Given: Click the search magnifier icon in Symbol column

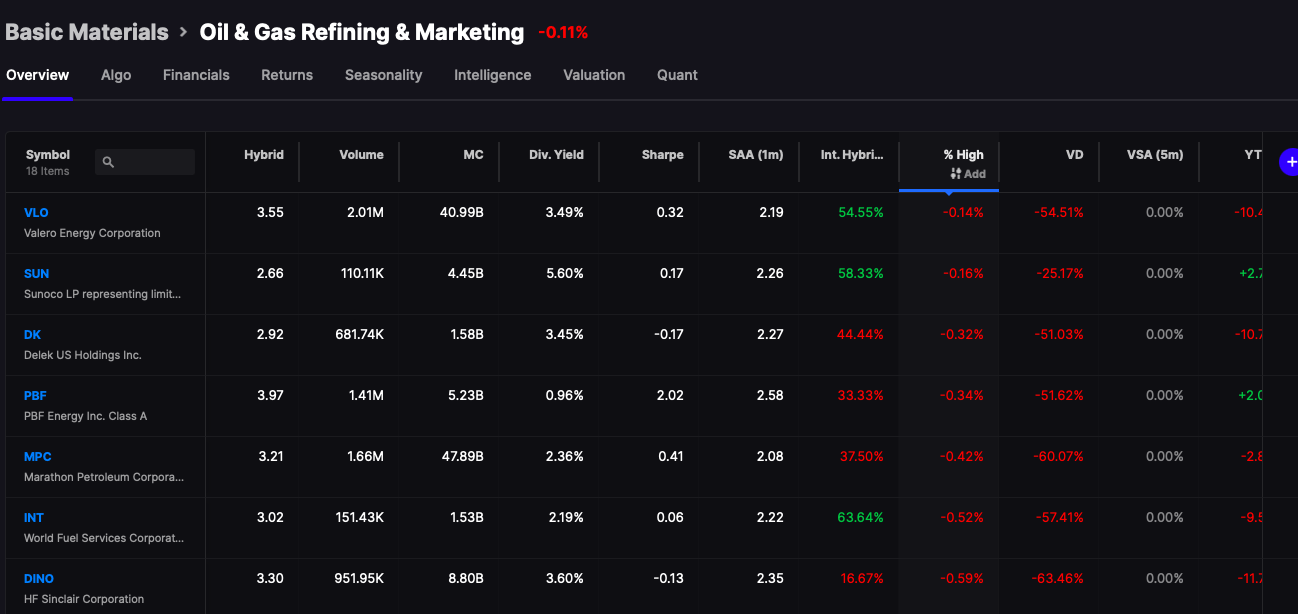Looking at the screenshot, I should coord(108,162).
